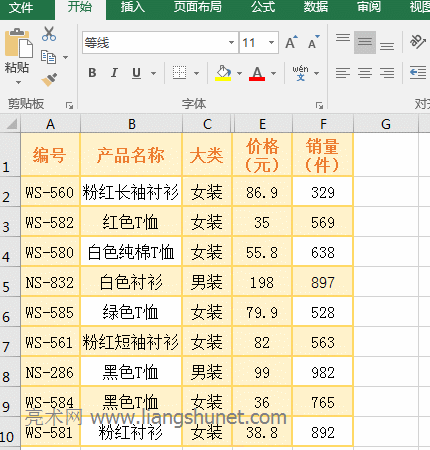Image resolution: width=430 pixels, height=450 pixels.
Task: Expand underline style arrow
Action: pyautogui.click(x=153, y=73)
